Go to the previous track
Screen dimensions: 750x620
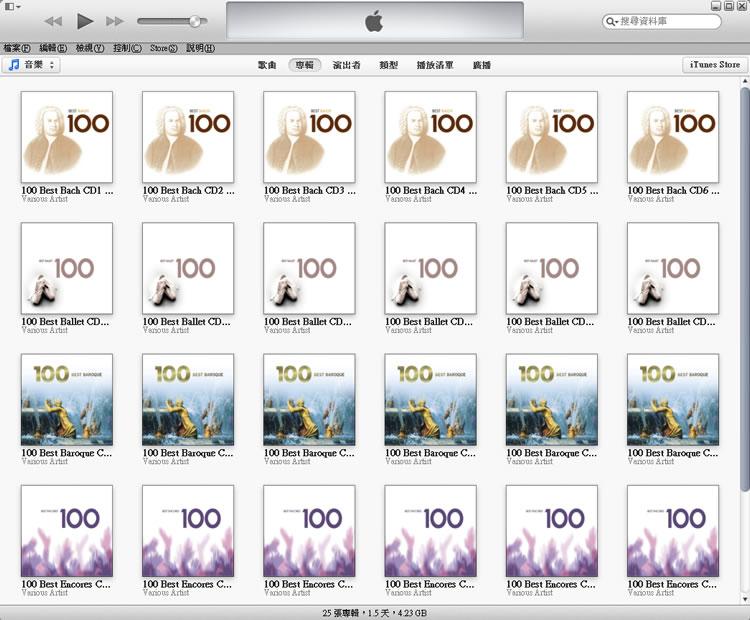tap(53, 21)
